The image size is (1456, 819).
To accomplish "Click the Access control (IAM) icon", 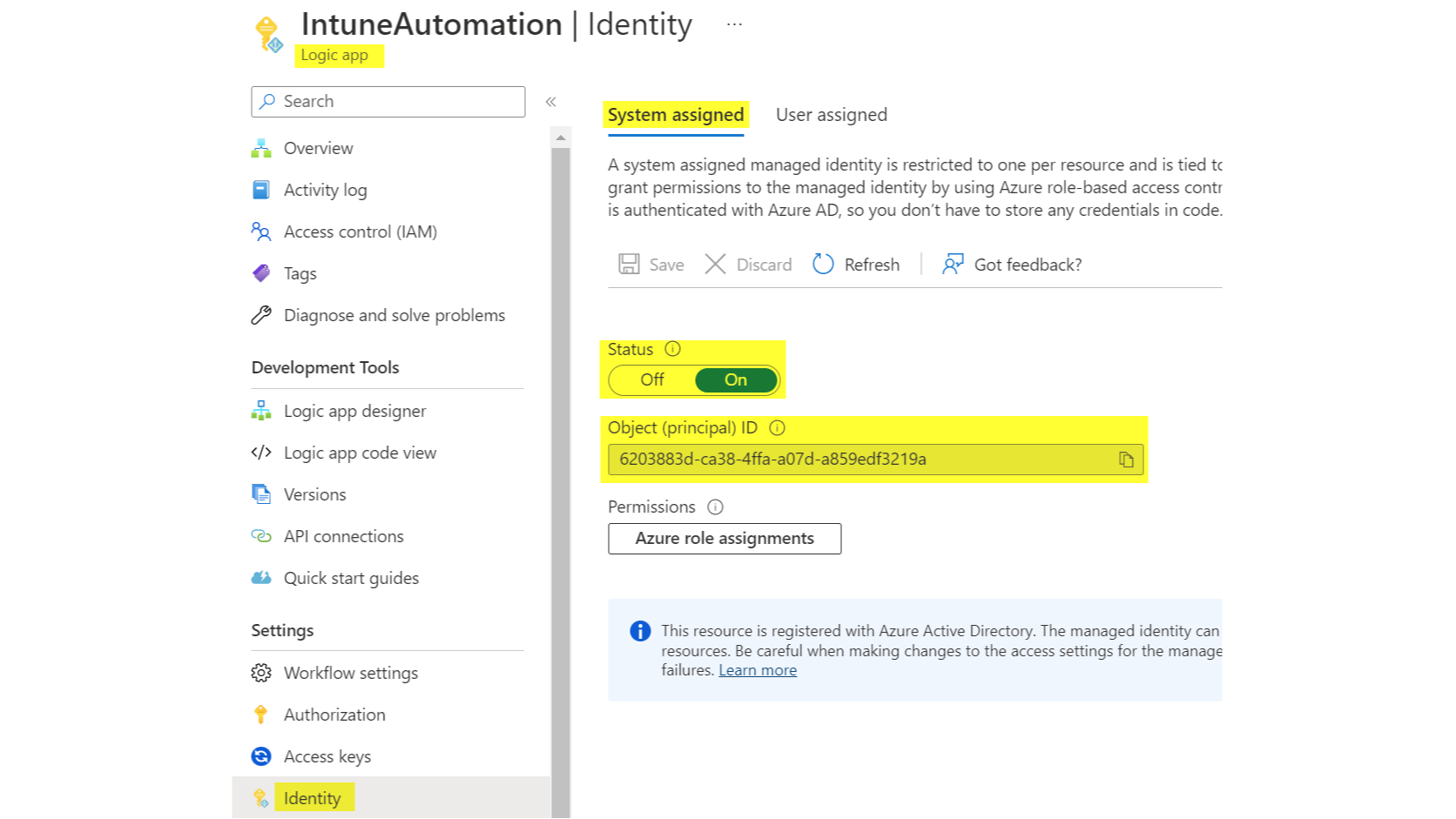I will point(261,232).
